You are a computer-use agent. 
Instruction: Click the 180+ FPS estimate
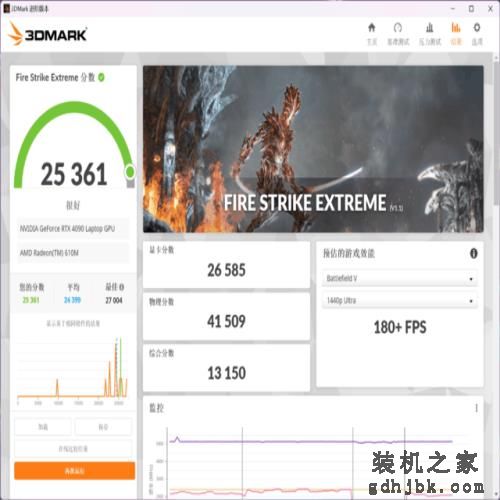[x=400, y=327]
